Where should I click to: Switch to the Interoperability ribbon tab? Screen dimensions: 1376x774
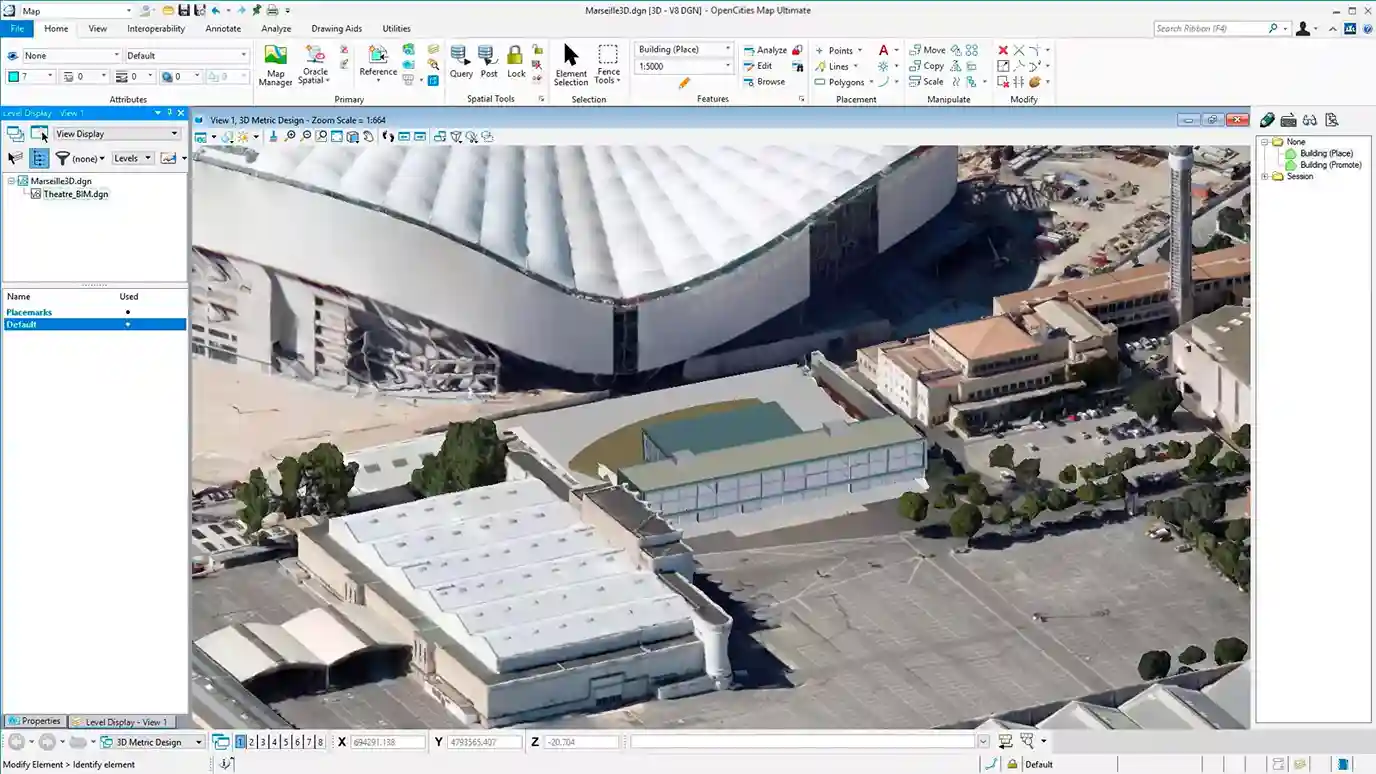pos(156,28)
